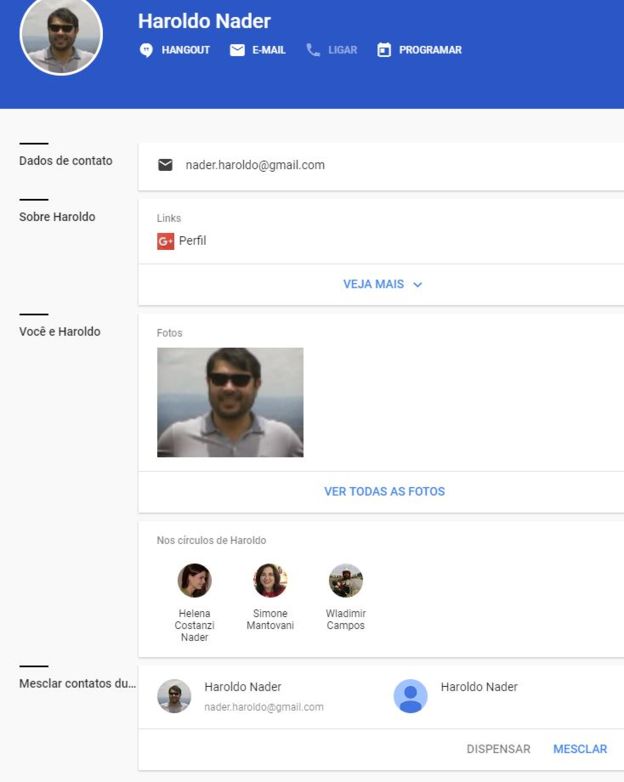
Task: Click the generic blue avatar icon
Action: point(410,696)
